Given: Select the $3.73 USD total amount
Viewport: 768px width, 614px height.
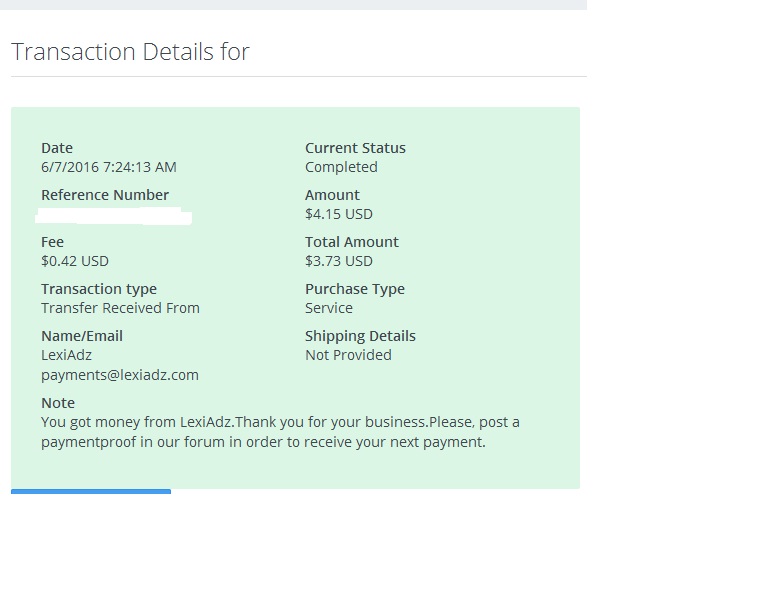Looking at the screenshot, I should point(339,261).
